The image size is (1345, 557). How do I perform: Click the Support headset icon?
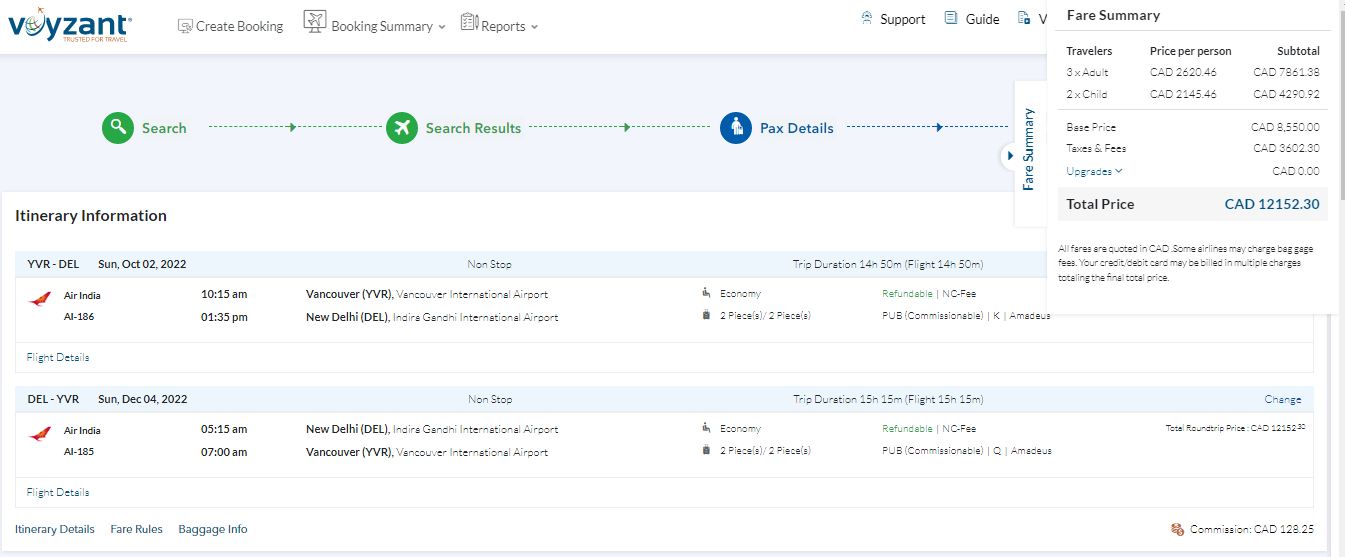pyautogui.click(x=867, y=18)
